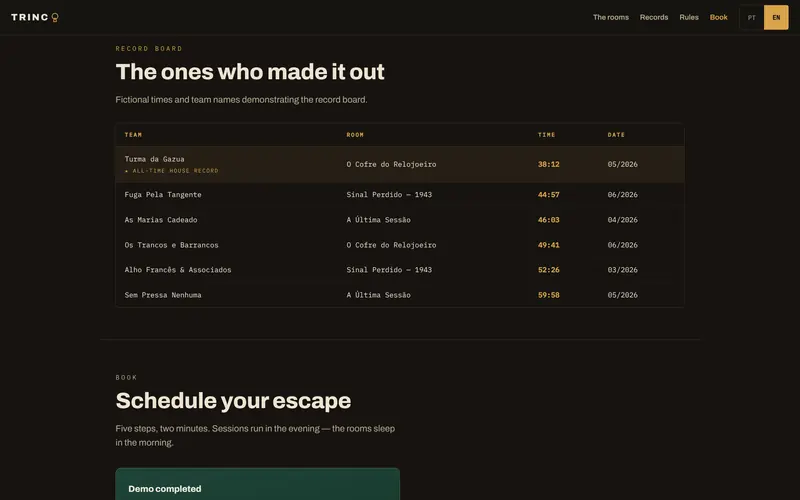This screenshot has height=500, width=800.
Task: Select Os Trancos e Barrancos team
Action: pos(171,245)
